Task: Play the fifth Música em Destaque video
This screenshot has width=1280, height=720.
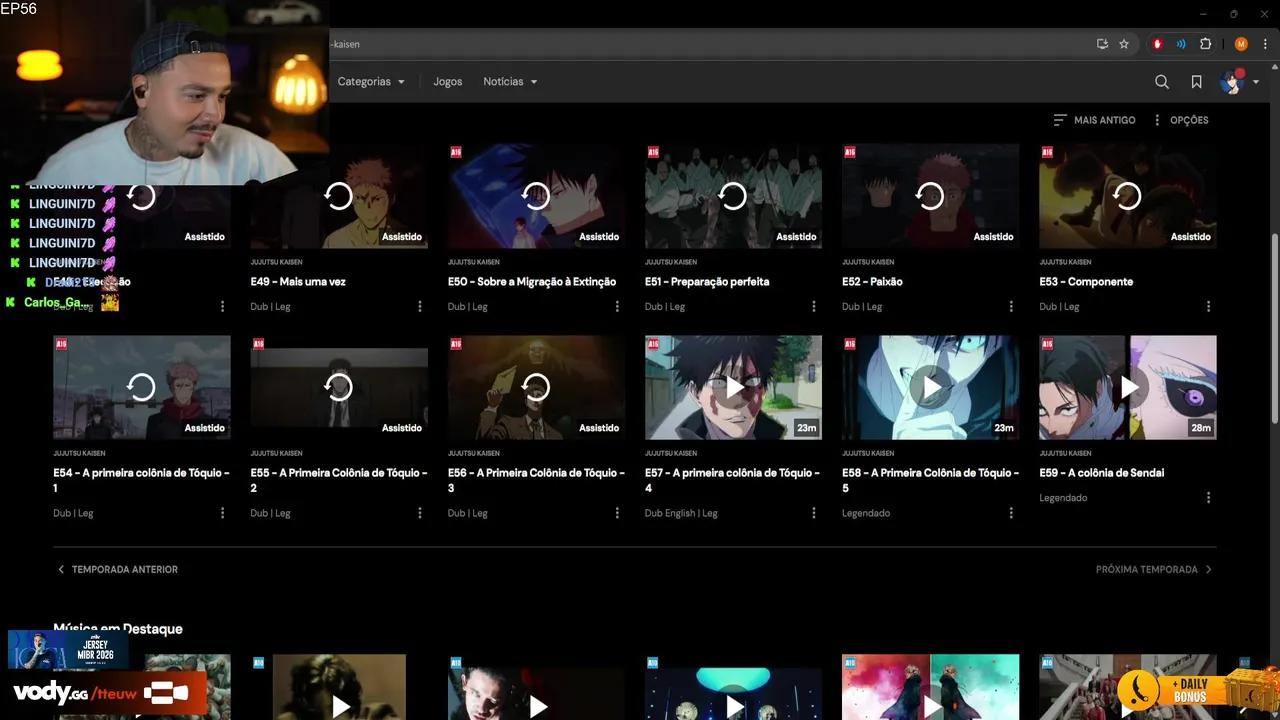Action: point(930,688)
